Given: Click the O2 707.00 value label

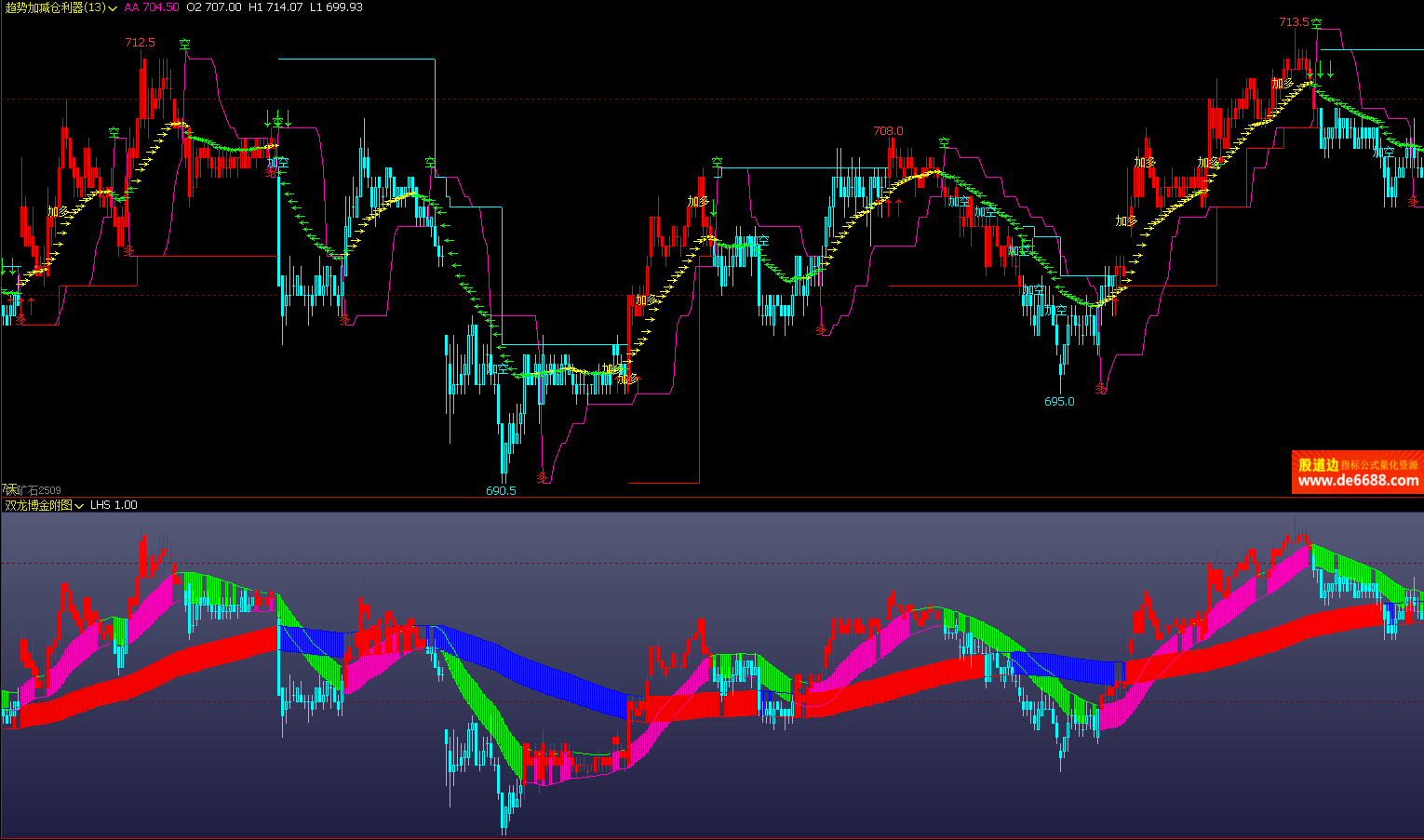Looking at the screenshot, I should [x=213, y=7].
